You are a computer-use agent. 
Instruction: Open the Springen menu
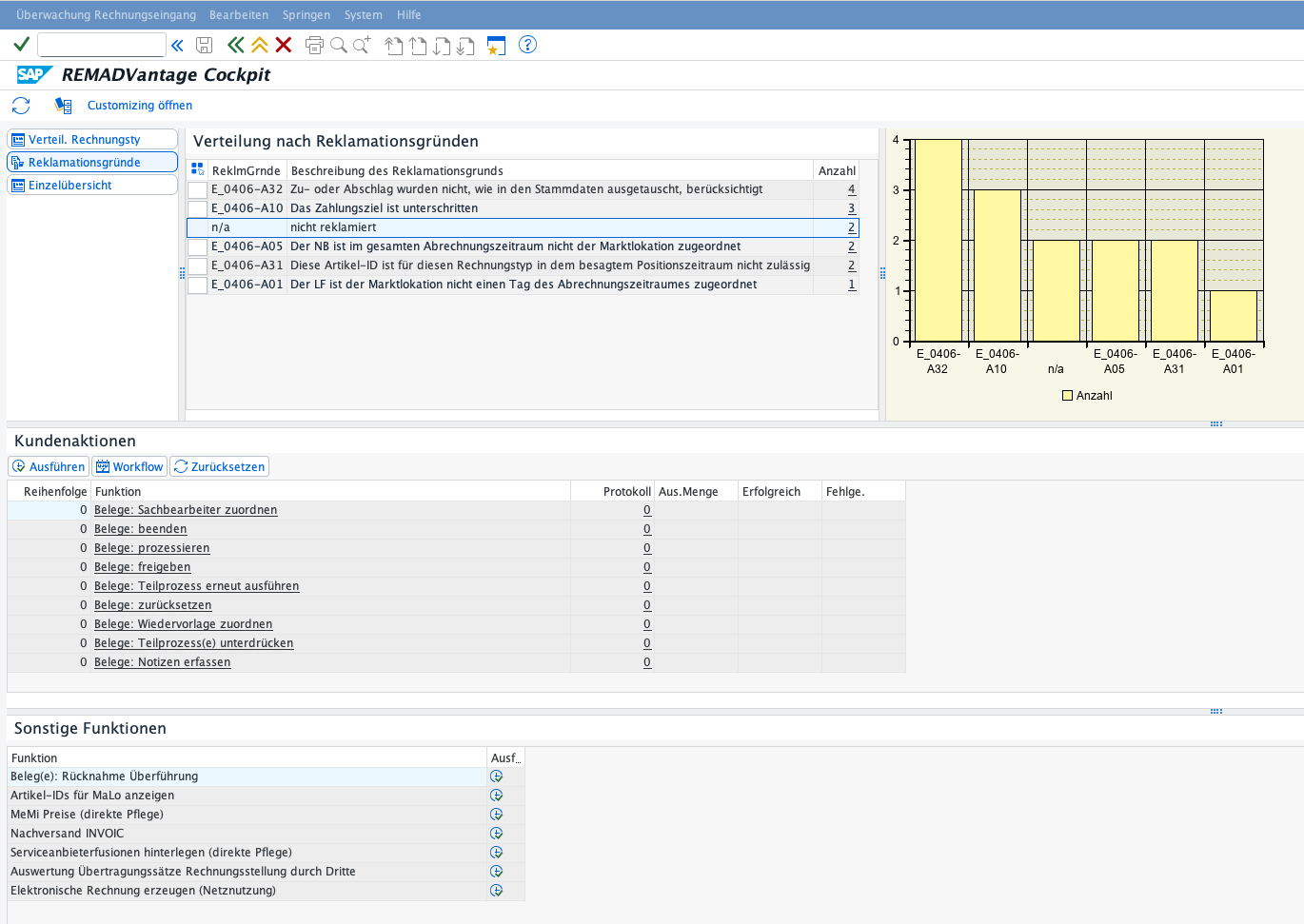pyautogui.click(x=306, y=15)
